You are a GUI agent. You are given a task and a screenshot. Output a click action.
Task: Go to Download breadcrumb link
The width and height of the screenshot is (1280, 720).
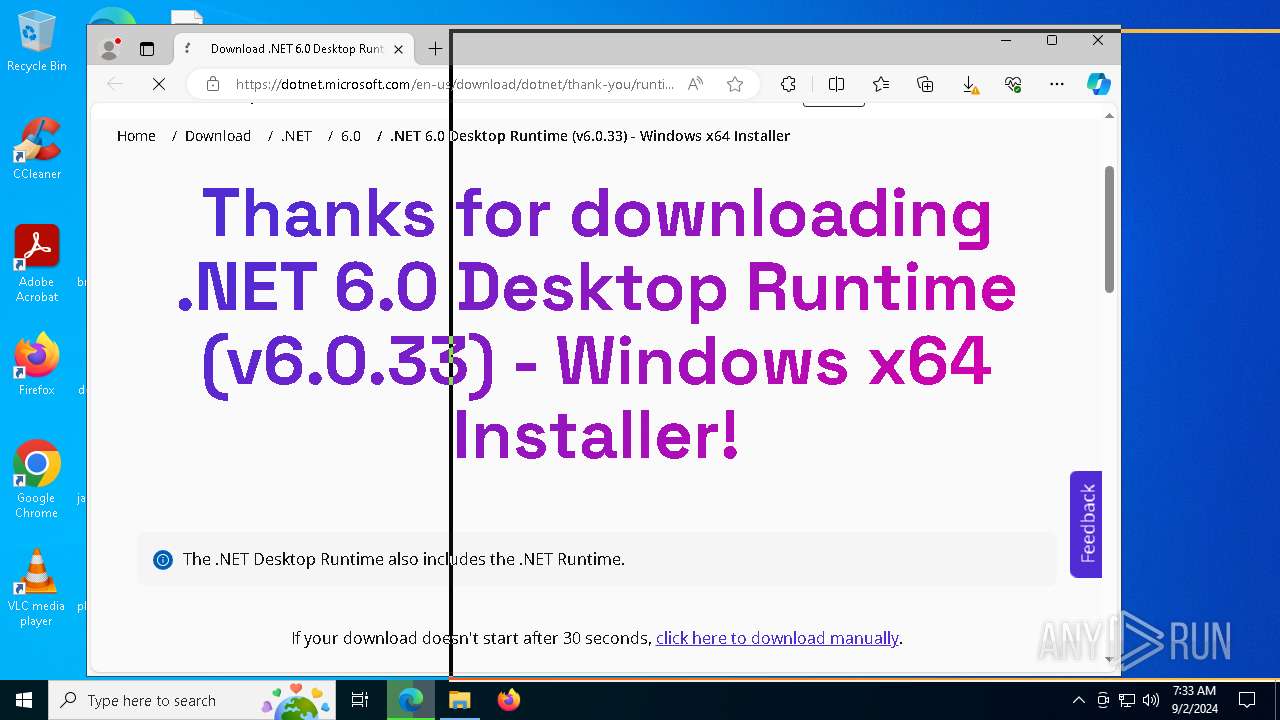pyautogui.click(x=218, y=136)
